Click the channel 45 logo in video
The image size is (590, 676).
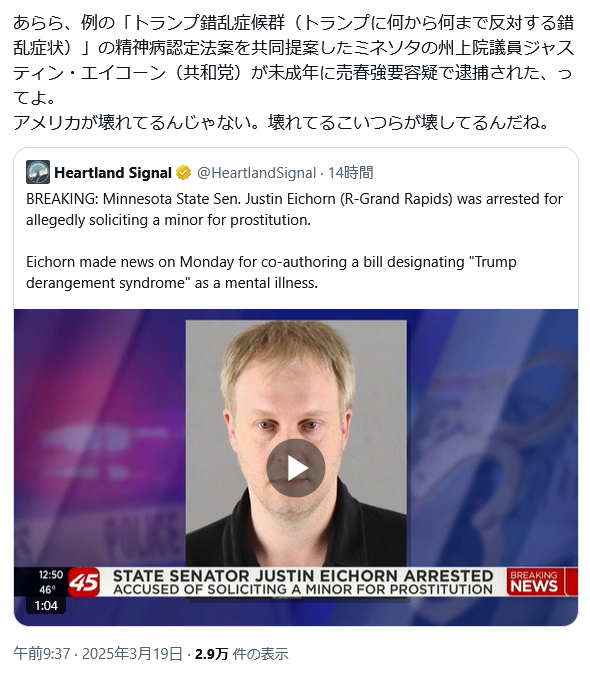pyautogui.click(x=84, y=582)
